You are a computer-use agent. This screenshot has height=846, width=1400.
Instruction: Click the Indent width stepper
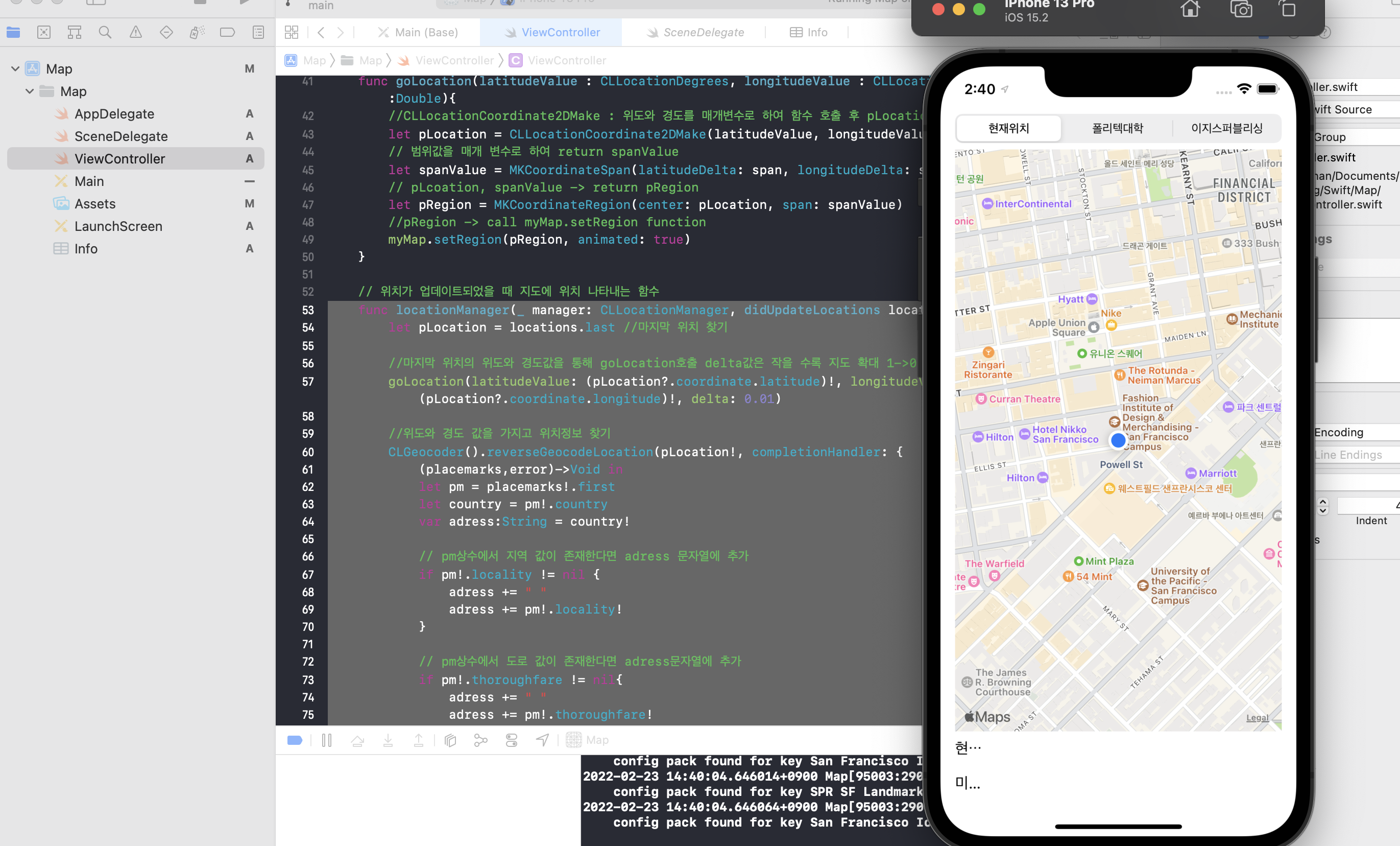click(x=1323, y=506)
